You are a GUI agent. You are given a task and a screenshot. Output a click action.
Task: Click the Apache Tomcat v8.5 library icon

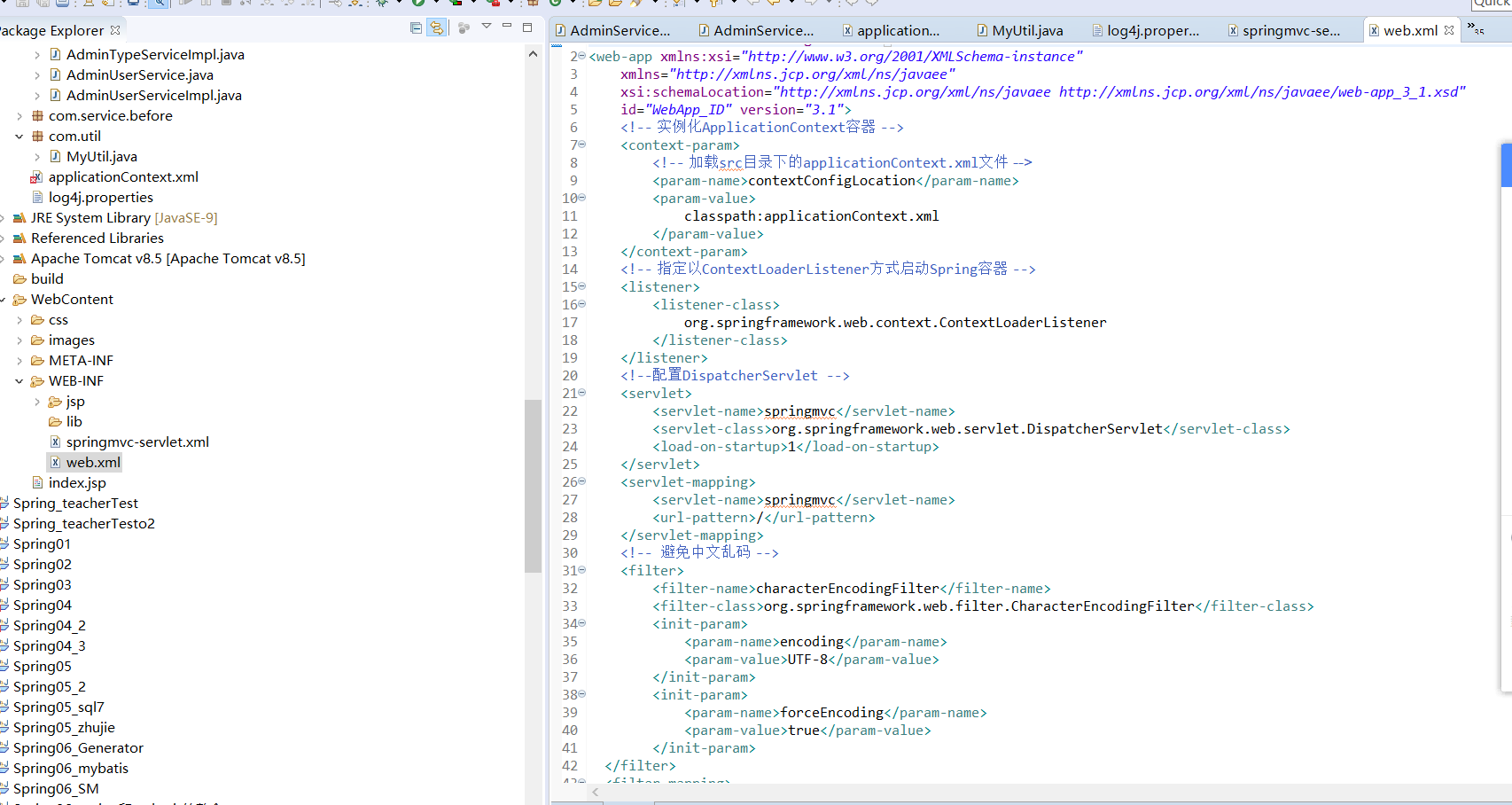19,259
